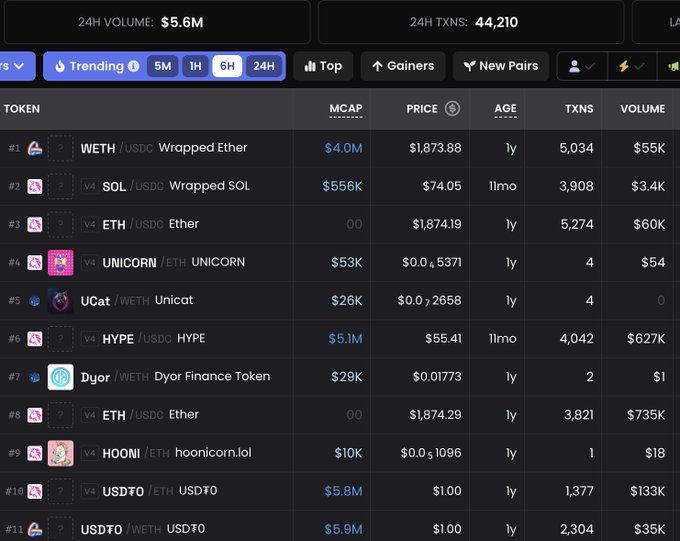Select the 6H trending timeframe
Screen dimensions: 680x541
coord(227,66)
